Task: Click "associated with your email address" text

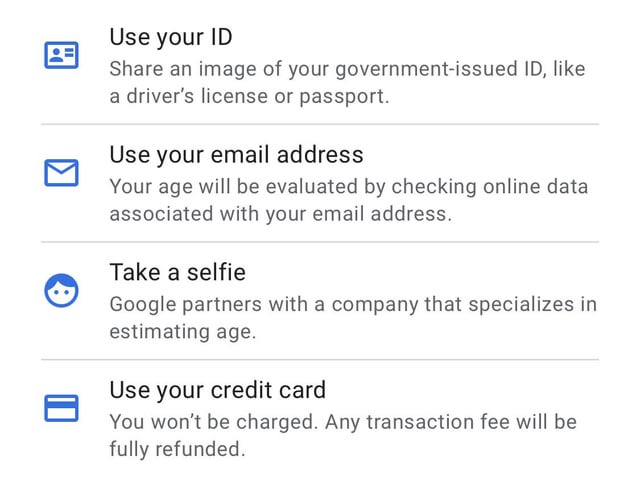Action: 280,214
